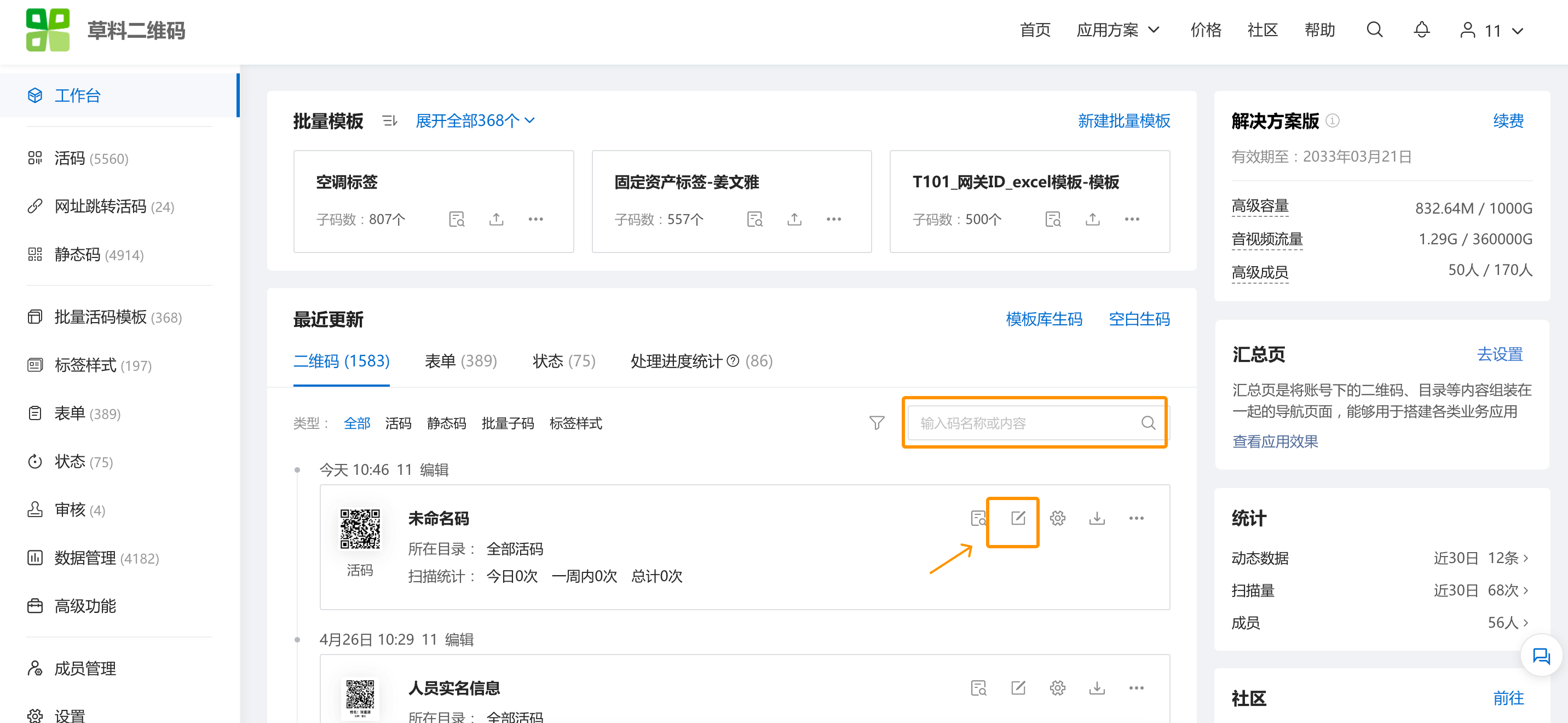Click help icon beside 处理进度统计

733,361
